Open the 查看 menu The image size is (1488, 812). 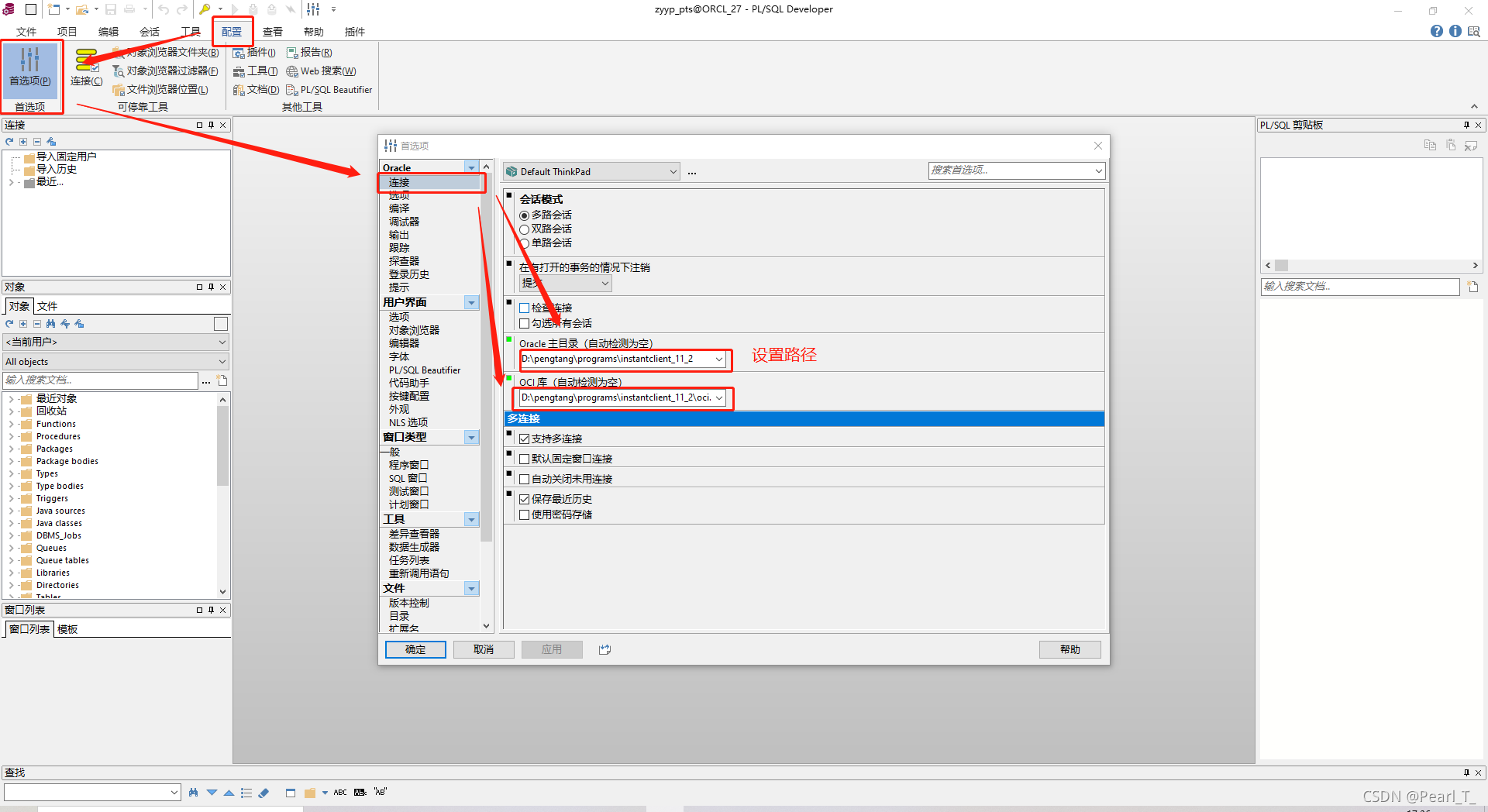(x=273, y=32)
